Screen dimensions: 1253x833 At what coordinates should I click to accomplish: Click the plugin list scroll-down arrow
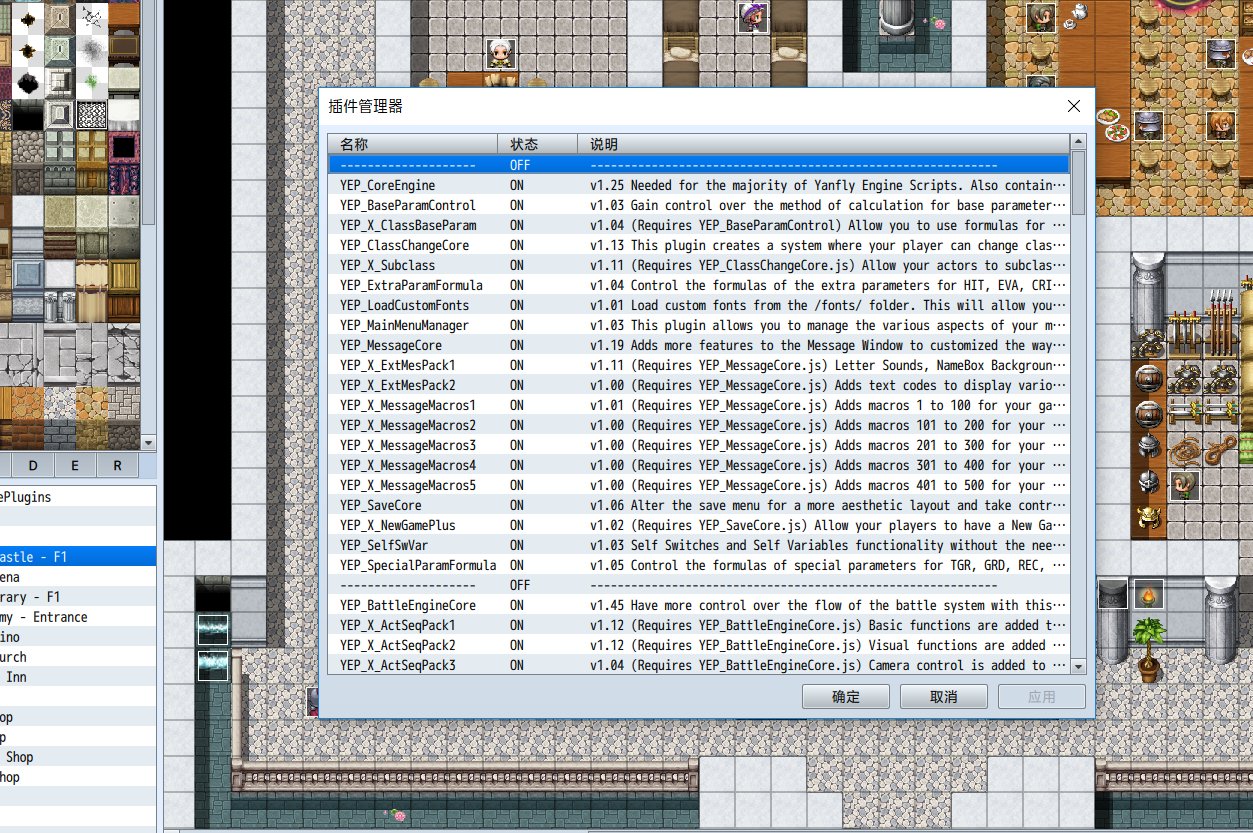tap(1078, 666)
